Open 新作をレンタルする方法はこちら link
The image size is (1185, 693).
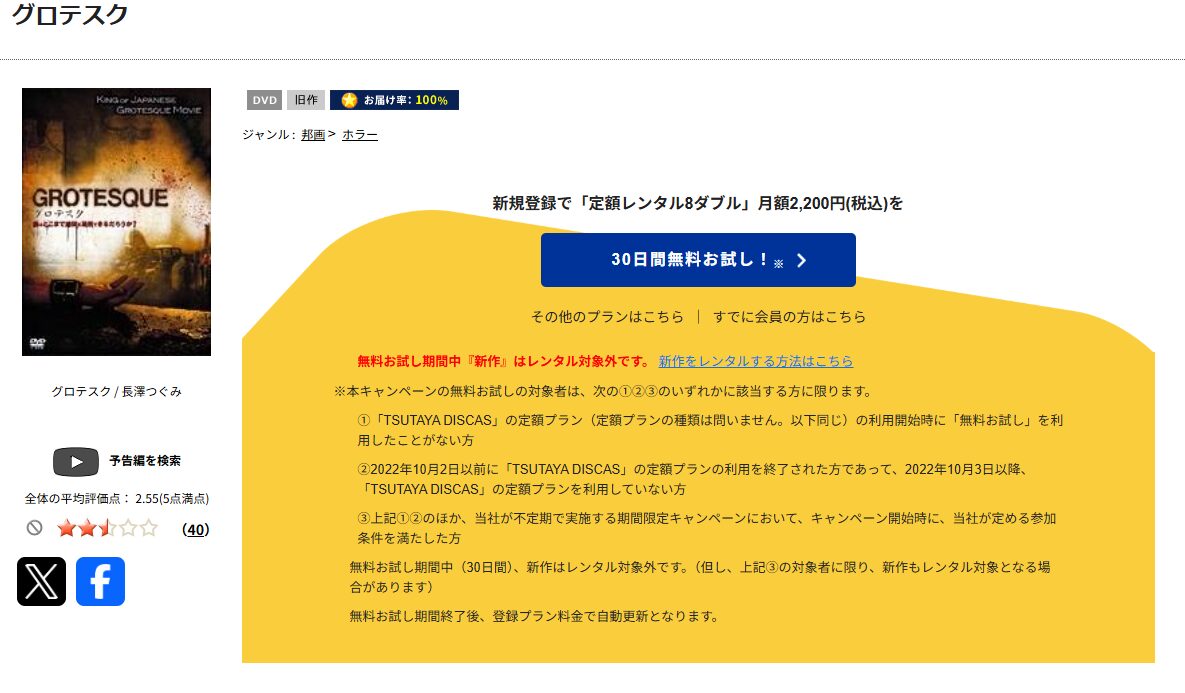click(x=756, y=361)
